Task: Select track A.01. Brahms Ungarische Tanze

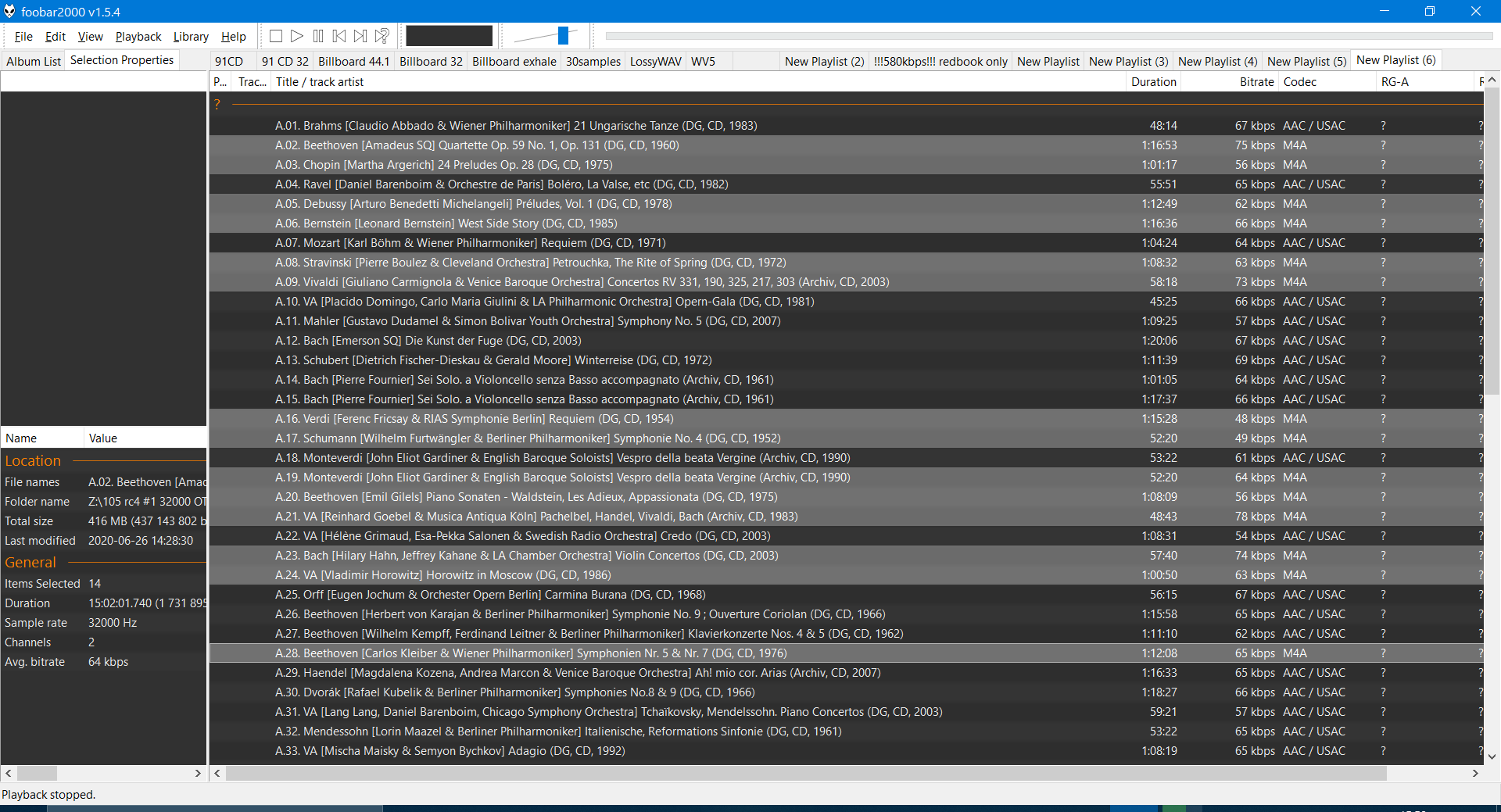Action: click(846, 126)
